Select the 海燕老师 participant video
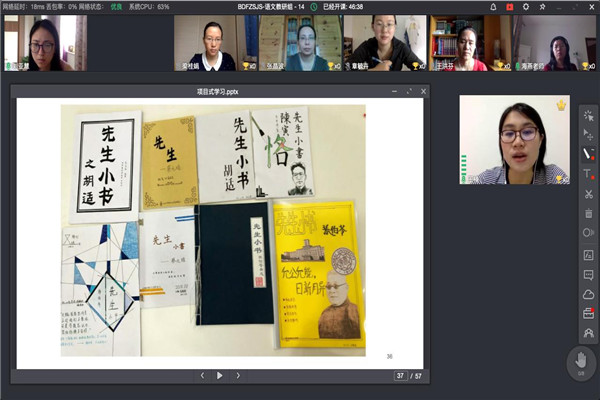 pos(554,43)
